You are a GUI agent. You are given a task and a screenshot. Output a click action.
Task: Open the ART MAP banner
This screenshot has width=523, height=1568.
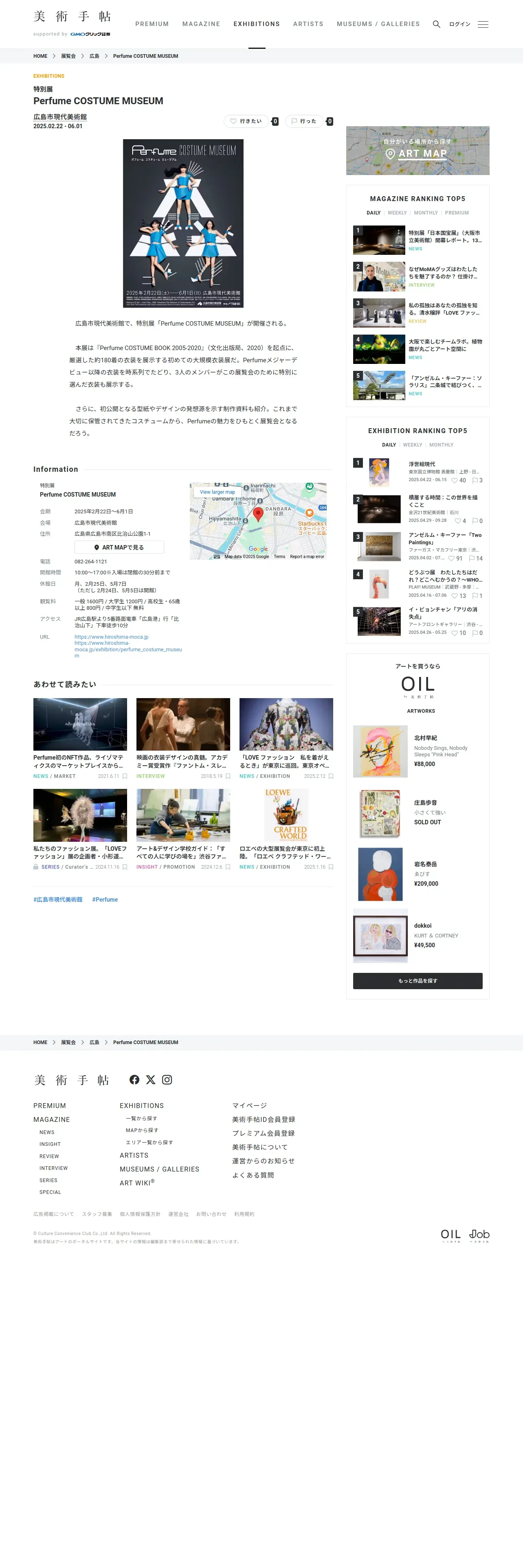click(418, 150)
